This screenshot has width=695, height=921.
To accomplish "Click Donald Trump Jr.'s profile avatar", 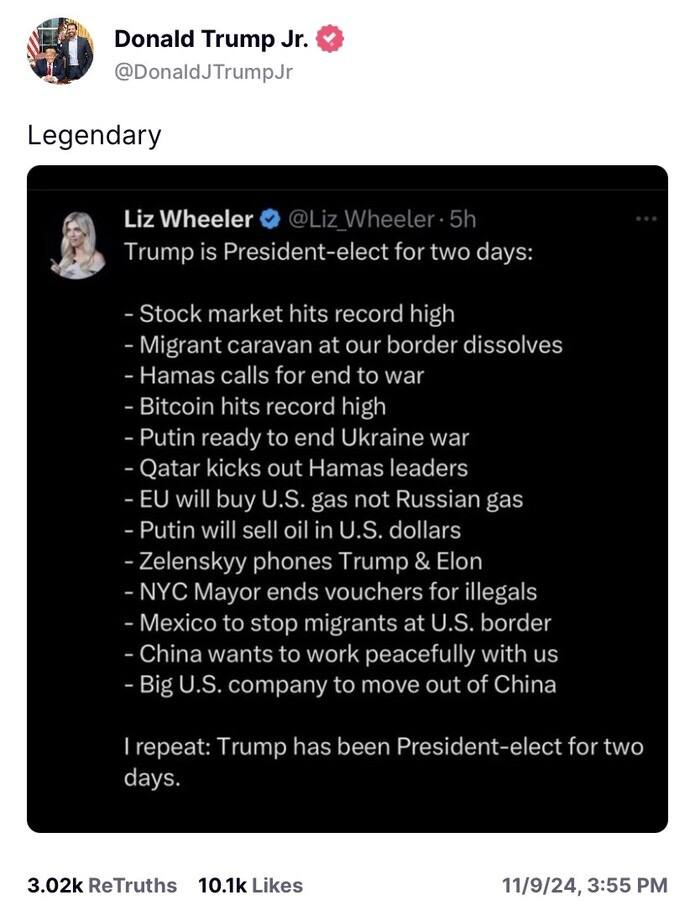I will click(60, 52).
